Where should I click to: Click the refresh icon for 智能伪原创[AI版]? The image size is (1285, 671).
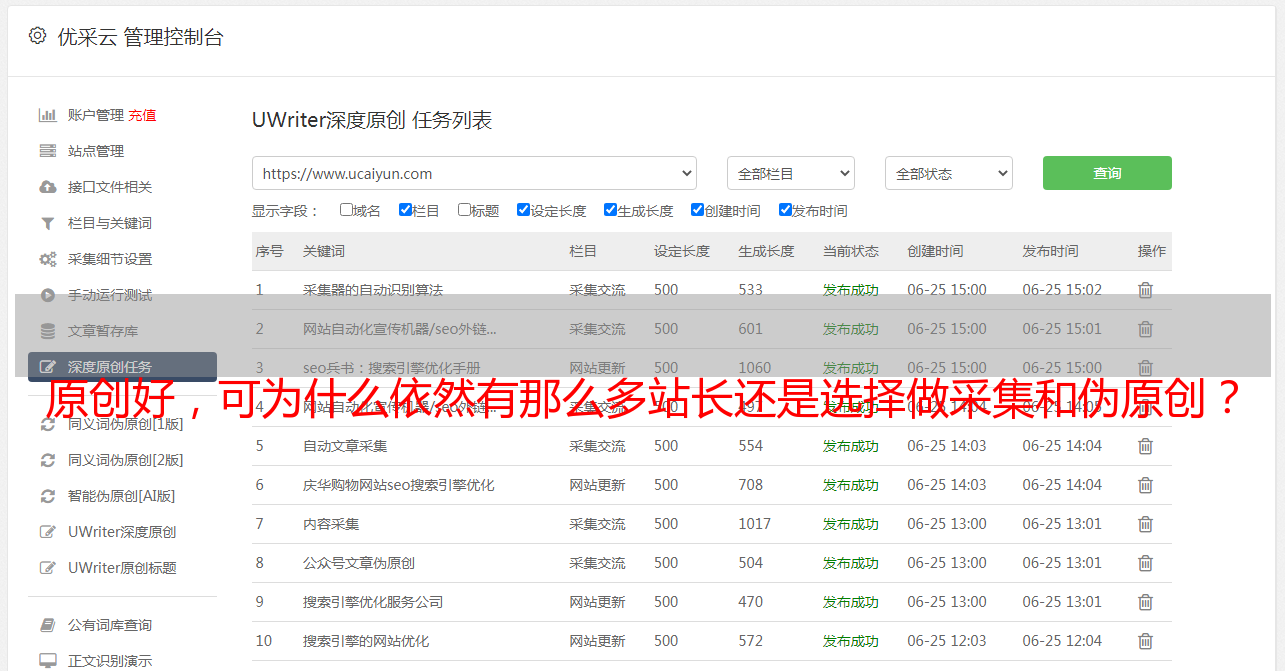tap(47, 496)
